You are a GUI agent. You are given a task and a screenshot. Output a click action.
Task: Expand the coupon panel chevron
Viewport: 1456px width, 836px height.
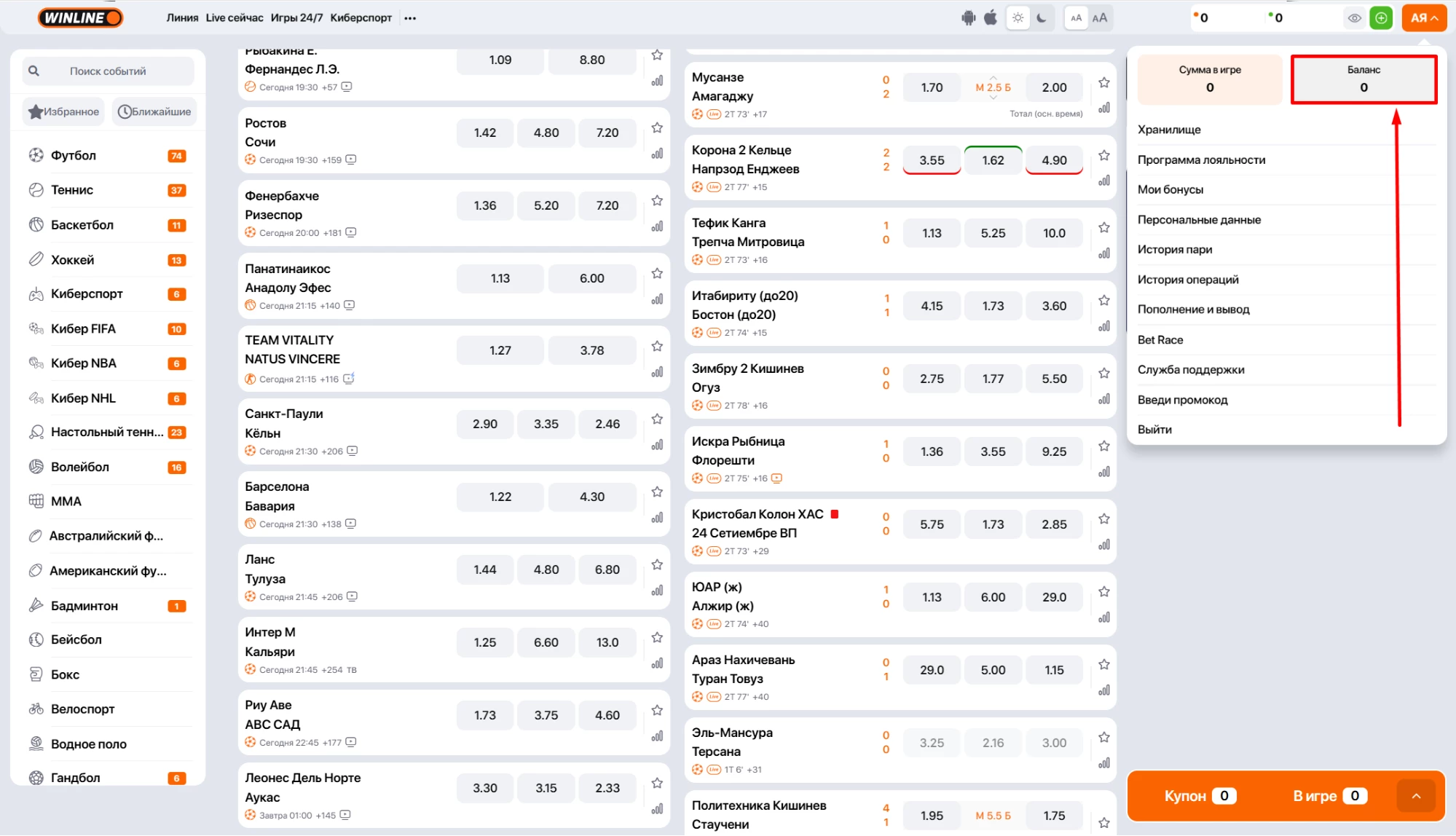click(1416, 796)
